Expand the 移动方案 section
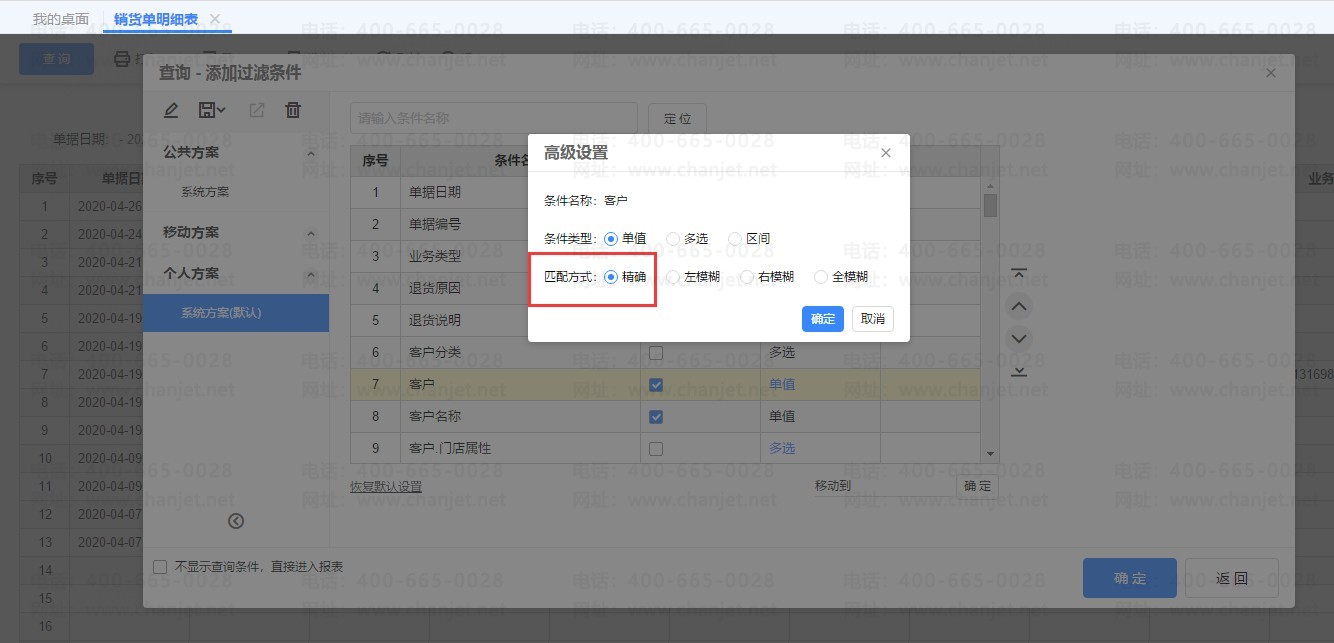 click(311, 231)
